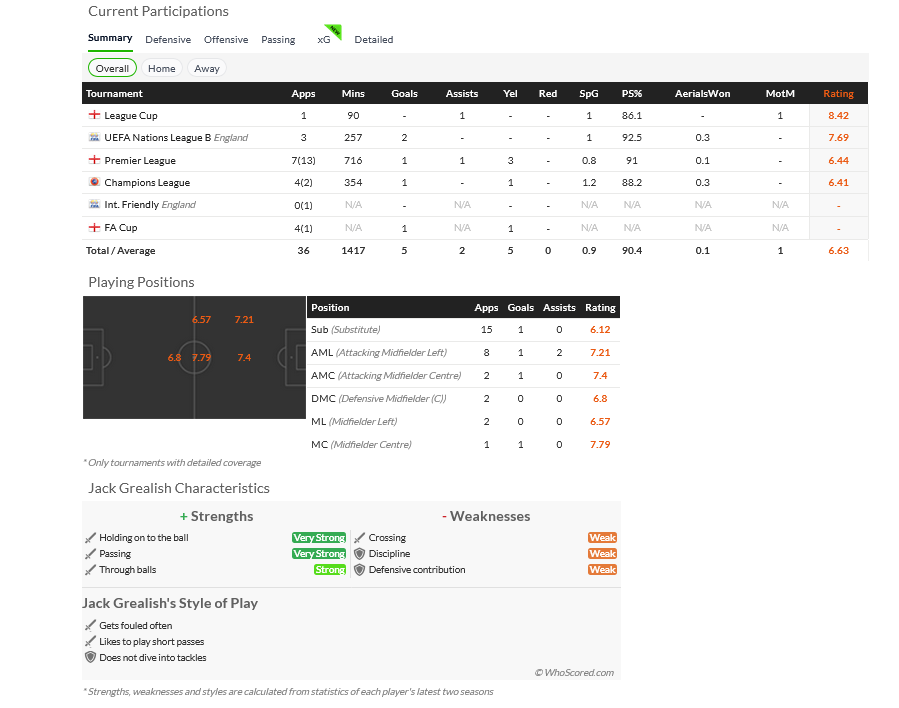This screenshot has width=899, height=708.
Task: Click the 8.42 League Cup rating
Action: click(838, 115)
